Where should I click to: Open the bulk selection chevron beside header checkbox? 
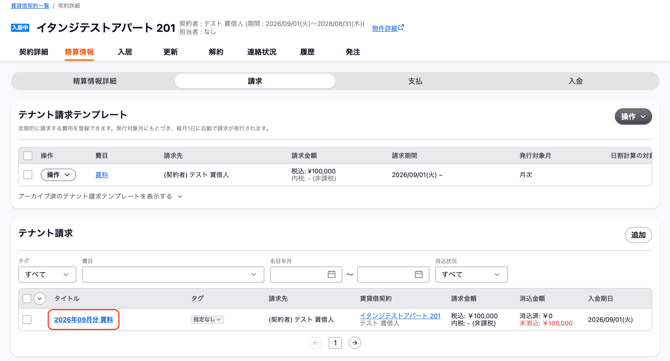pyautogui.click(x=40, y=298)
